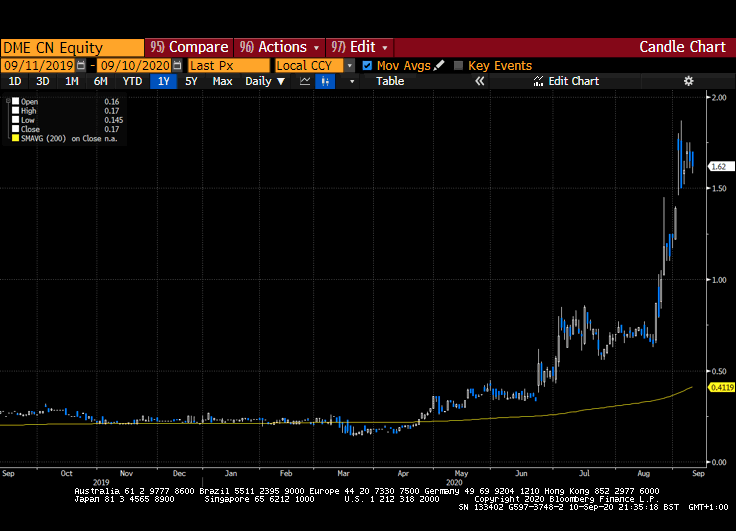Click the Open value 0.16 in legend

112,101
